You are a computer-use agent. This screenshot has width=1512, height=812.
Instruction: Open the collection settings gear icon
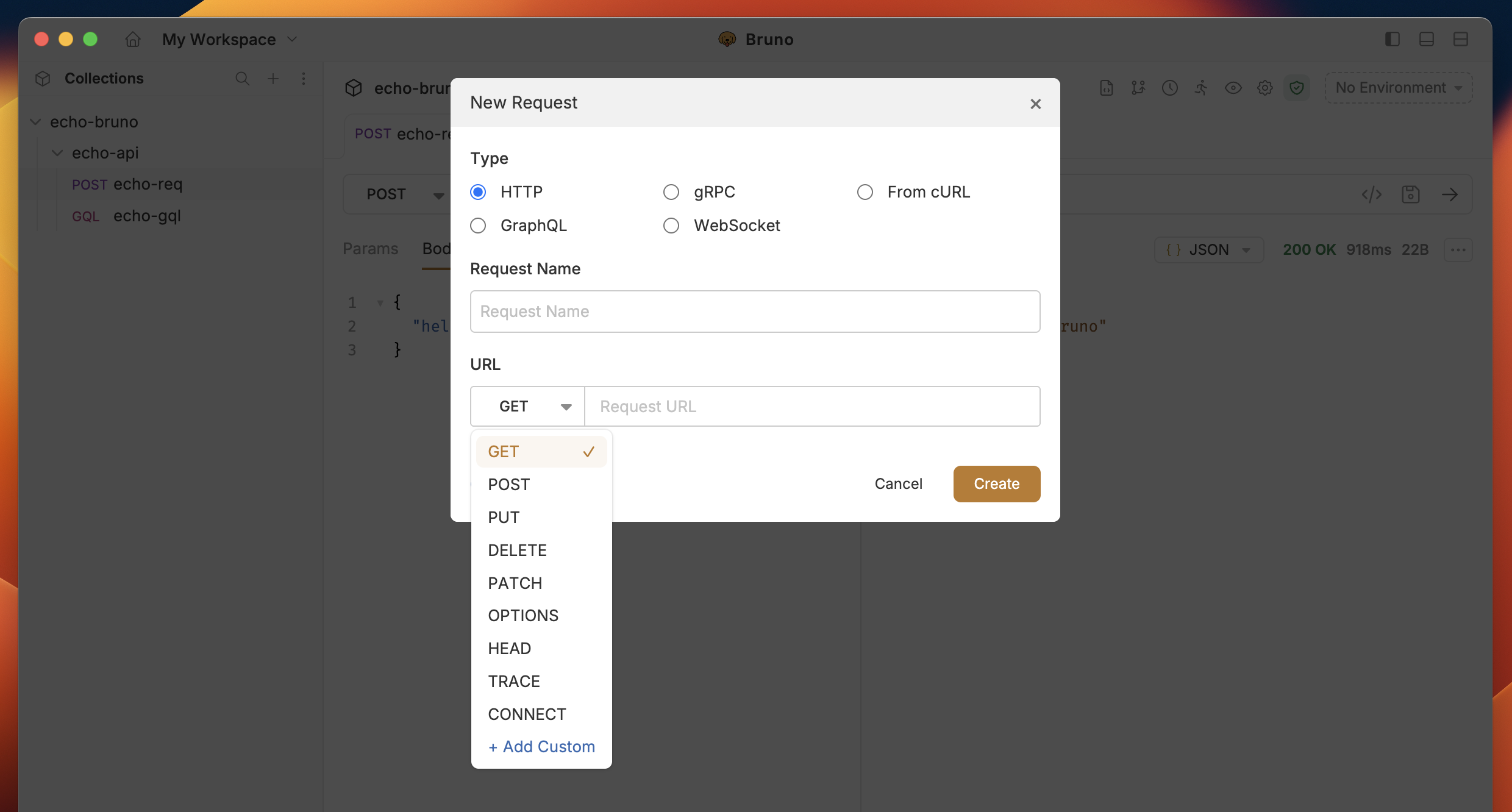(1264, 88)
